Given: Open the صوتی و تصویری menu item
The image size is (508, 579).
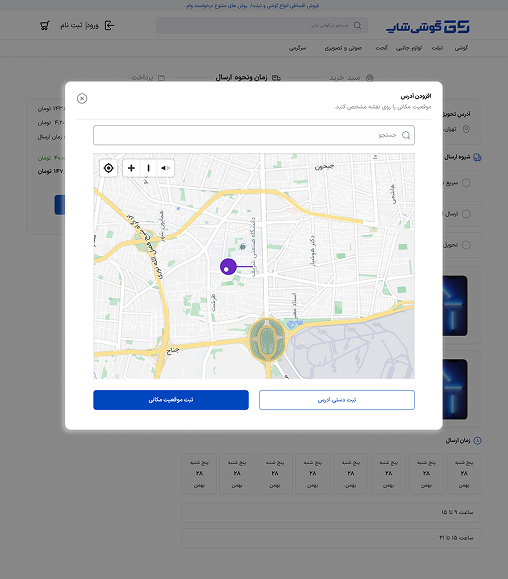Looking at the screenshot, I should (x=343, y=48).
